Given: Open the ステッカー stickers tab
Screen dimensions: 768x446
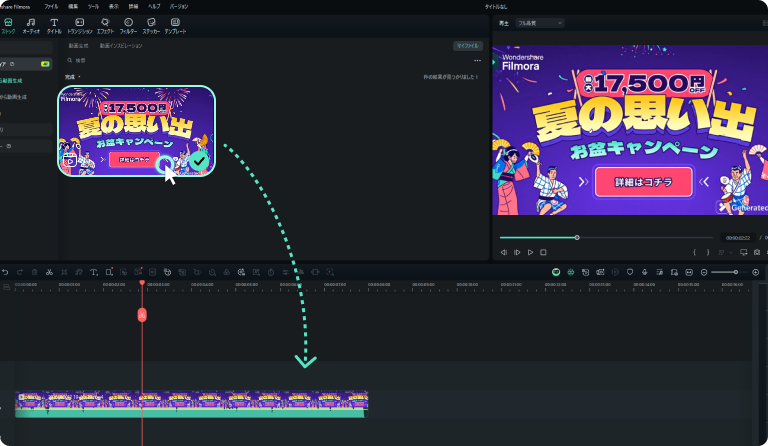Looking at the screenshot, I should pyautogui.click(x=151, y=25).
